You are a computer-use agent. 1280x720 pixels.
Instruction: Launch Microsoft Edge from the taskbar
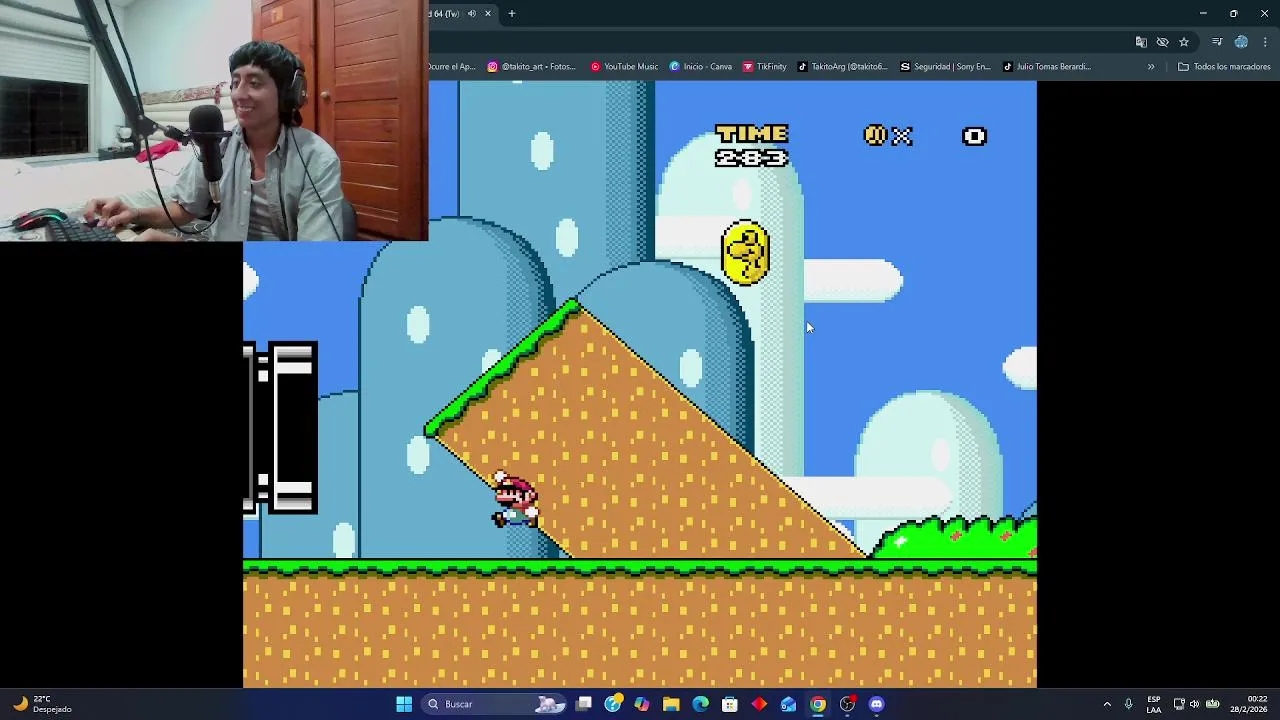(x=700, y=704)
